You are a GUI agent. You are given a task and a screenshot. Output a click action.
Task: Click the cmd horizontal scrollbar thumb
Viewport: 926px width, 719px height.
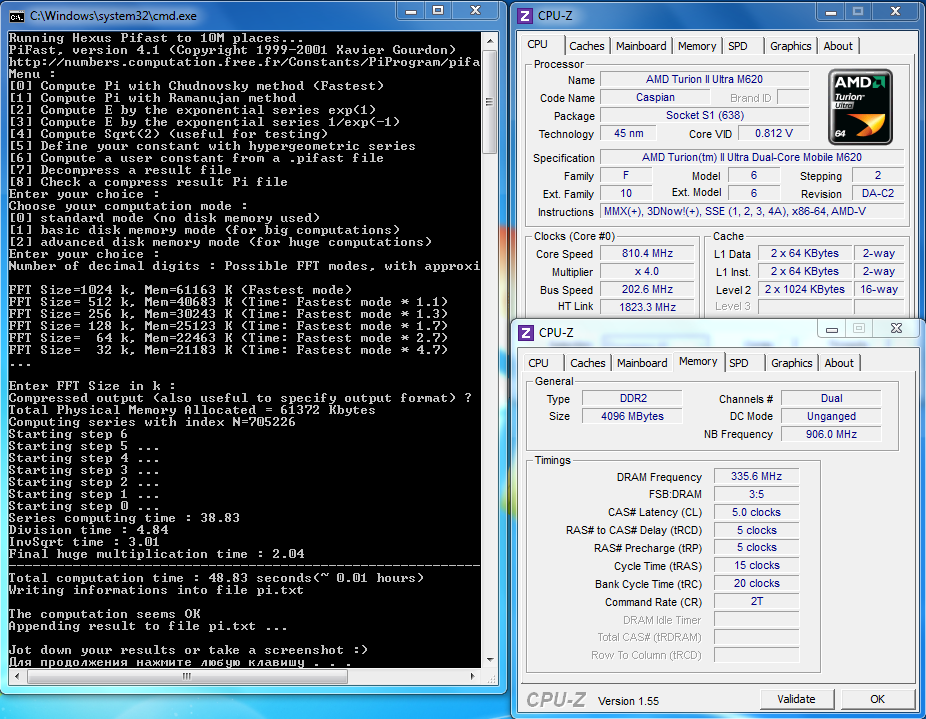pos(187,676)
